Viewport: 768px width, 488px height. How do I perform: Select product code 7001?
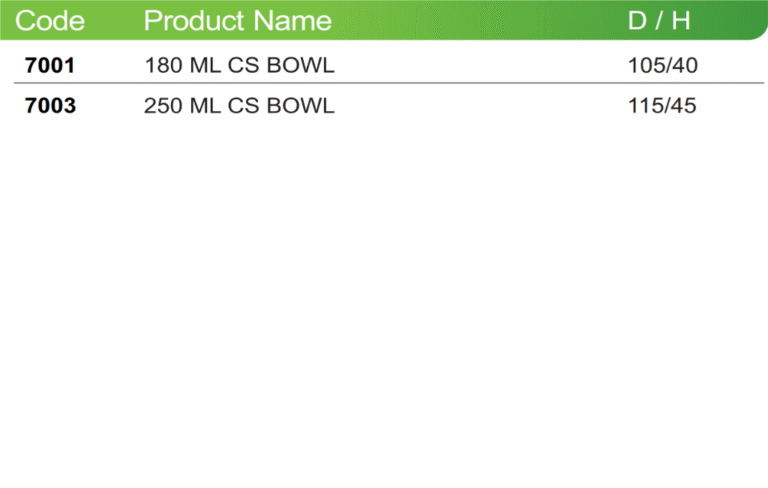coord(50,65)
